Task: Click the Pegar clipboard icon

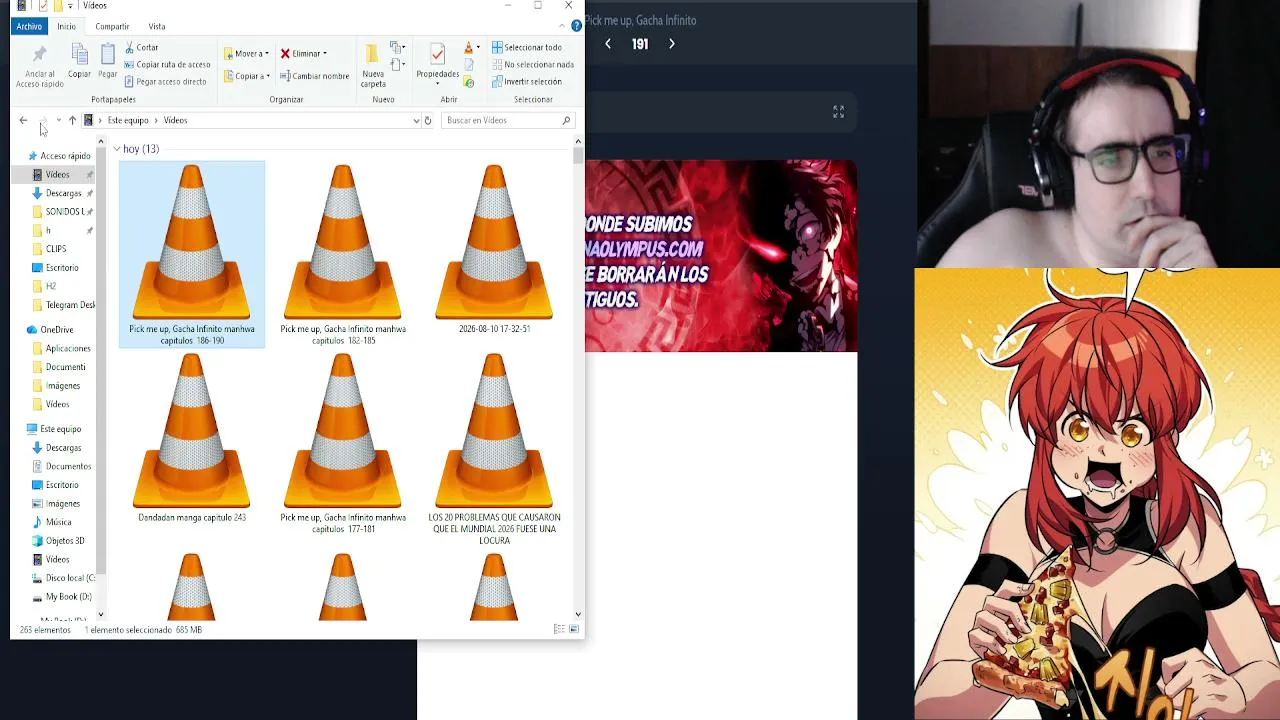Action: click(108, 55)
